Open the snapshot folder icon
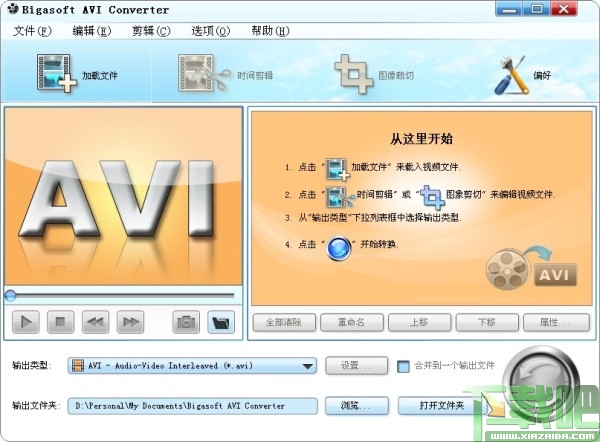The image size is (600, 442). (221, 322)
